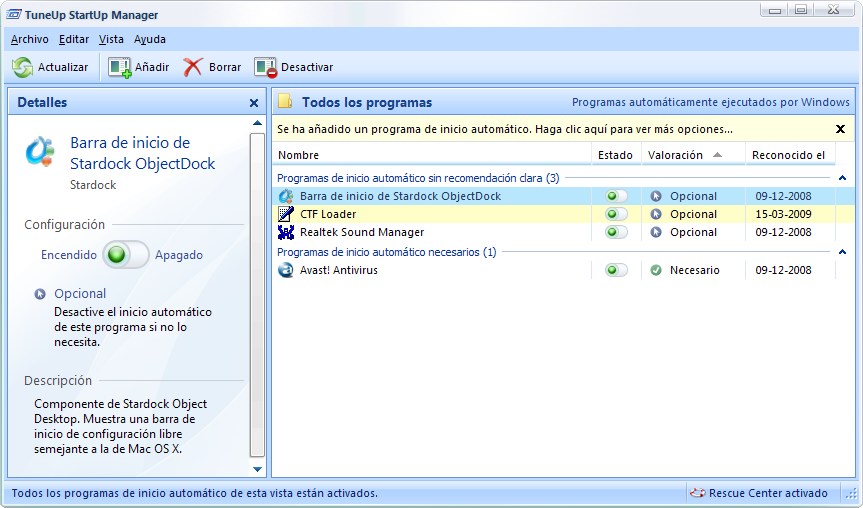Open the Archivo menu
The height and width of the screenshot is (508, 863).
click(x=29, y=39)
